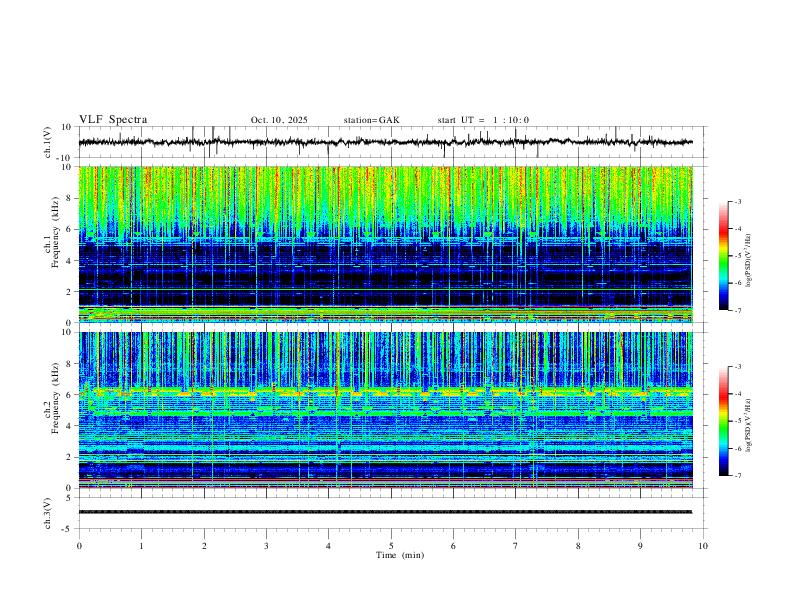Viewport: 792px width, 612px height.
Task: Click the upper PSD color scale bar
Action: pos(723,256)
